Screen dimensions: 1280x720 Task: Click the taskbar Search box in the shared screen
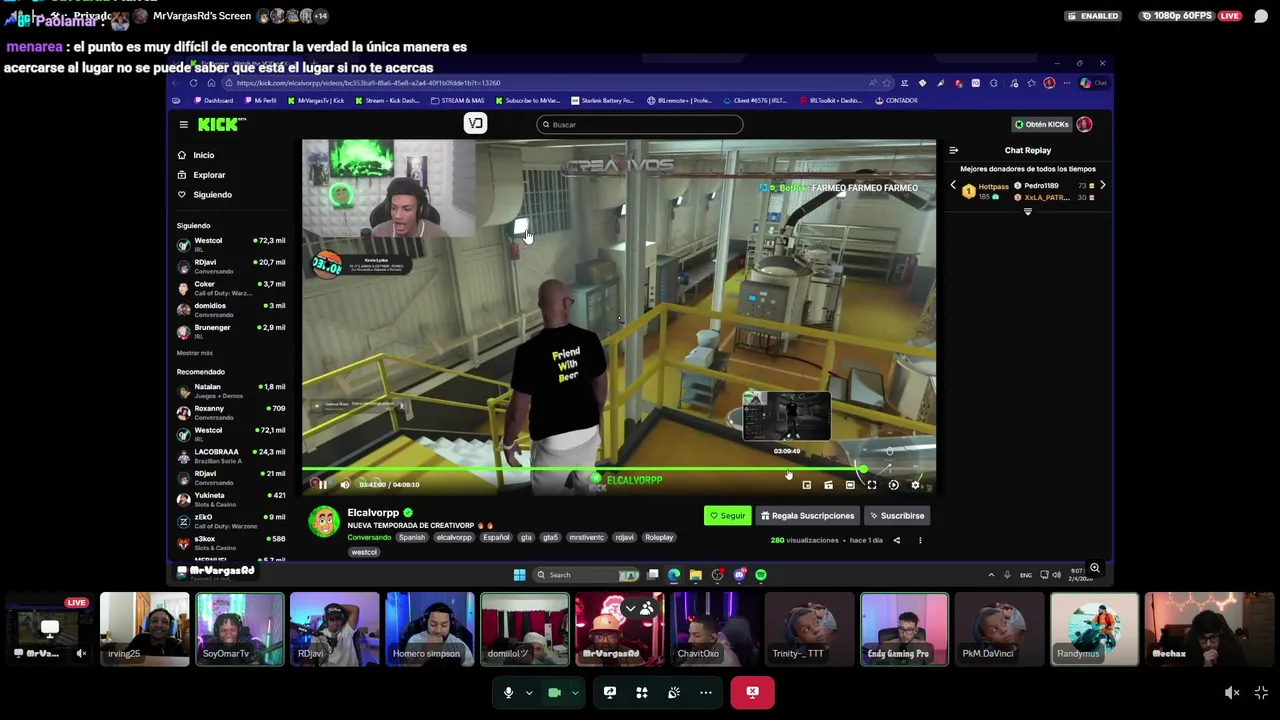587,575
